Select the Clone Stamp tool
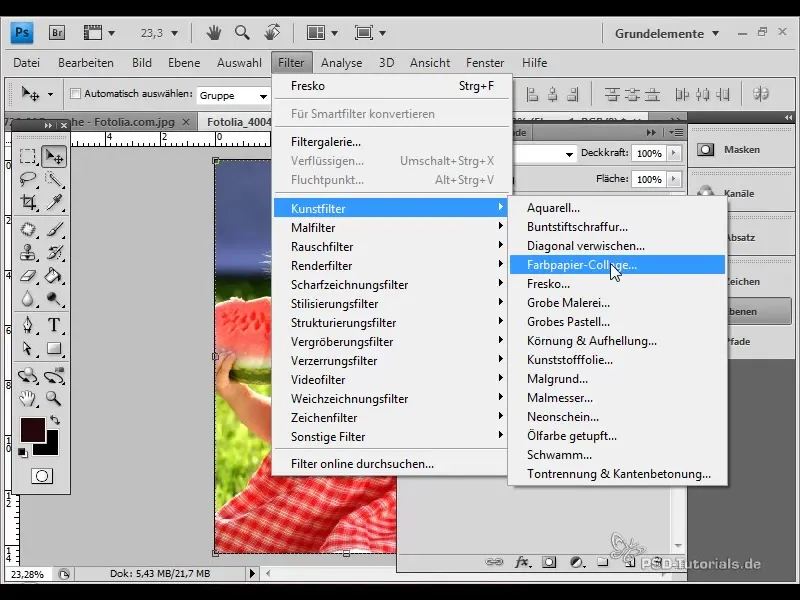The width and height of the screenshot is (800, 600). pos(28,252)
